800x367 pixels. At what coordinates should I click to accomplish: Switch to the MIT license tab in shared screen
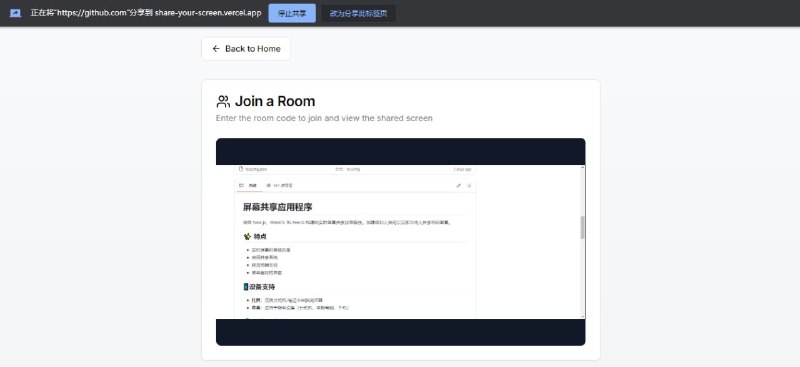280,185
